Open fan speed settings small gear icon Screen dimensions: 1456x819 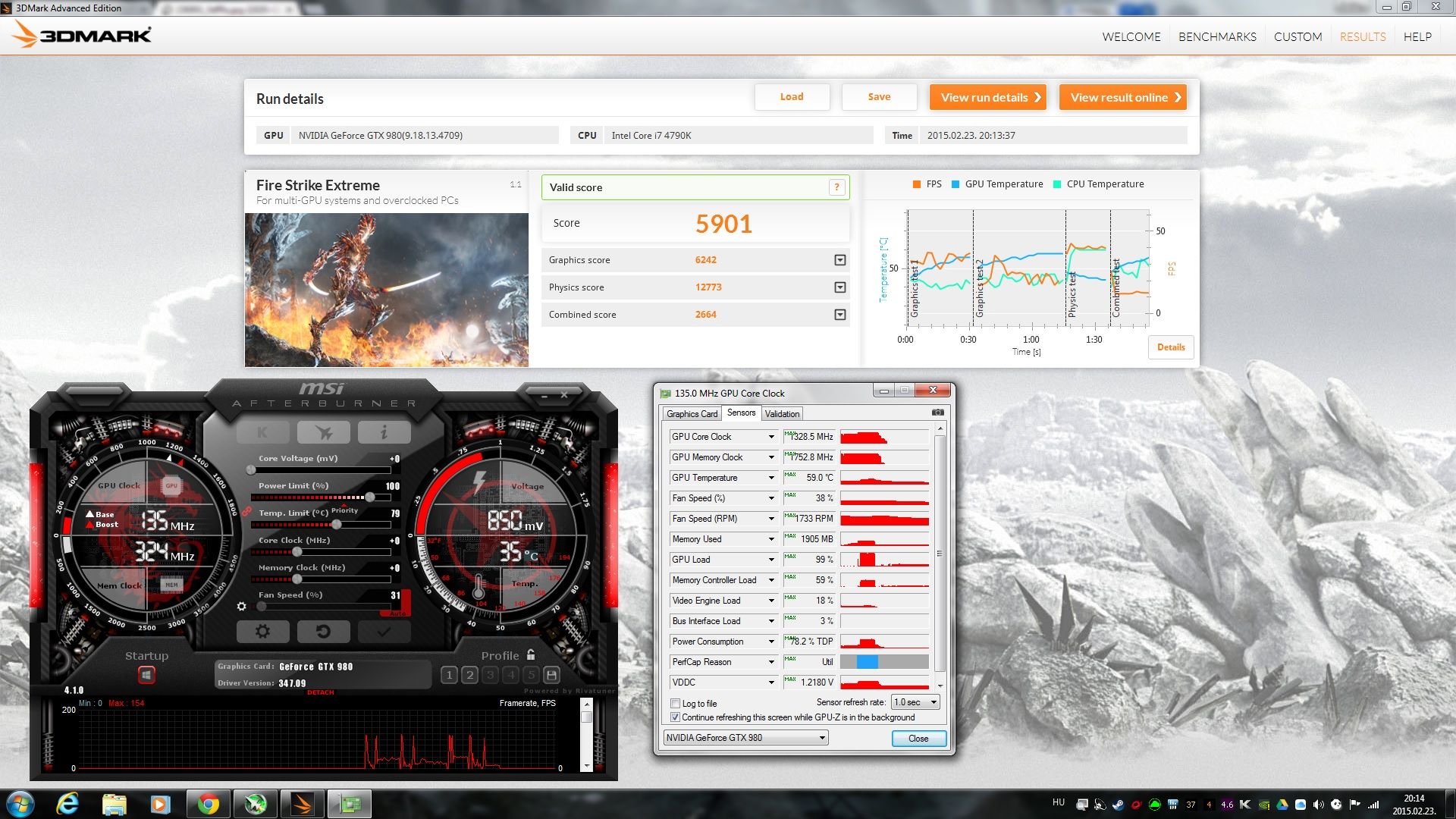pos(241,606)
